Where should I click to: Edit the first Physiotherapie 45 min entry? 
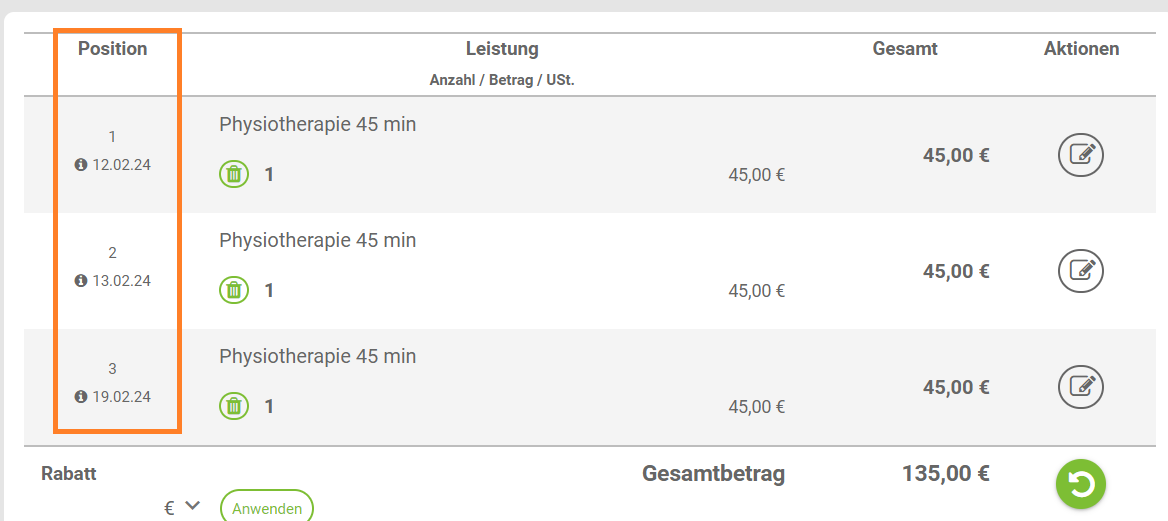click(x=1081, y=155)
